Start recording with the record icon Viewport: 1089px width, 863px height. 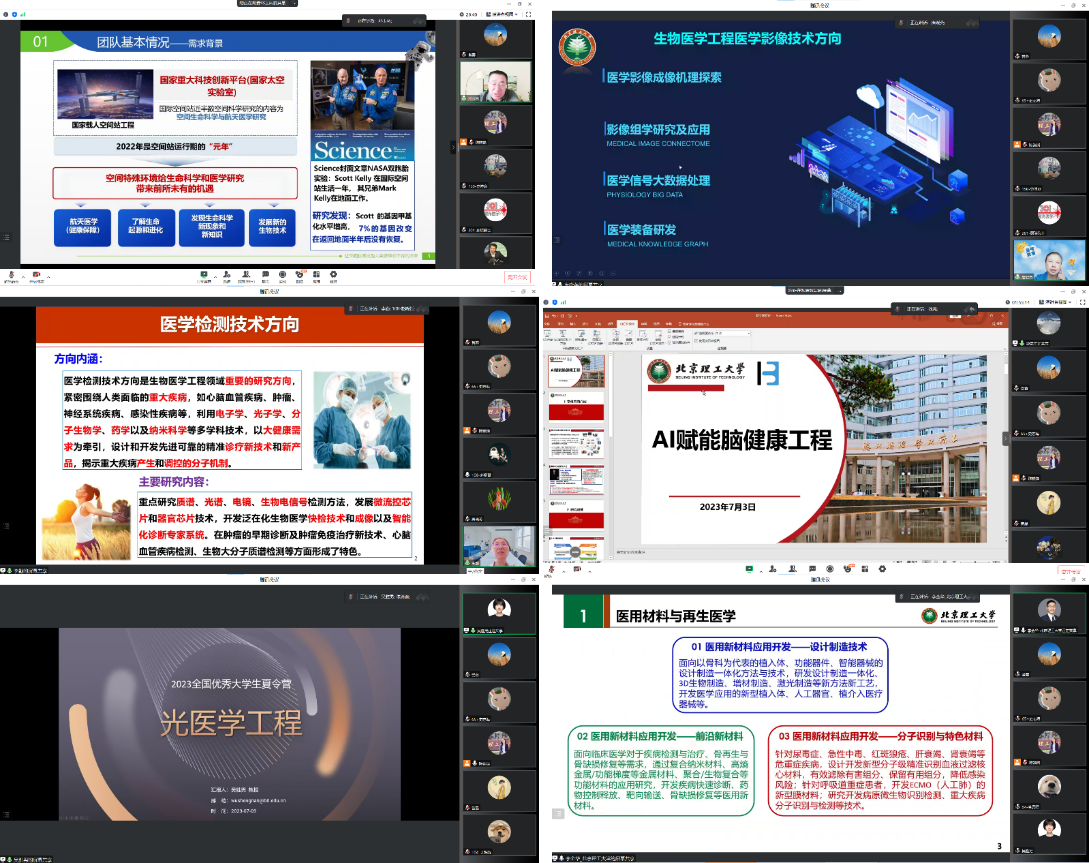pyautogui.click(x=281, y=272)
